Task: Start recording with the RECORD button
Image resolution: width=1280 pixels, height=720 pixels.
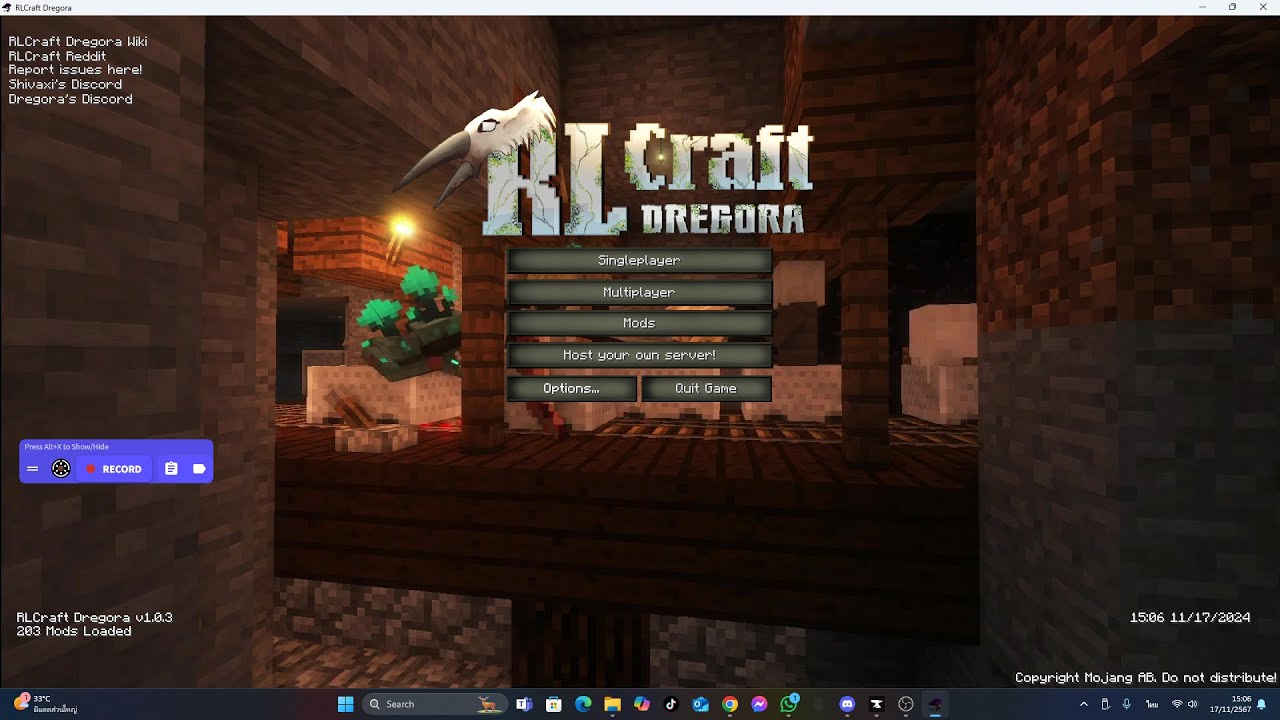Action: (x=113, y=469)
